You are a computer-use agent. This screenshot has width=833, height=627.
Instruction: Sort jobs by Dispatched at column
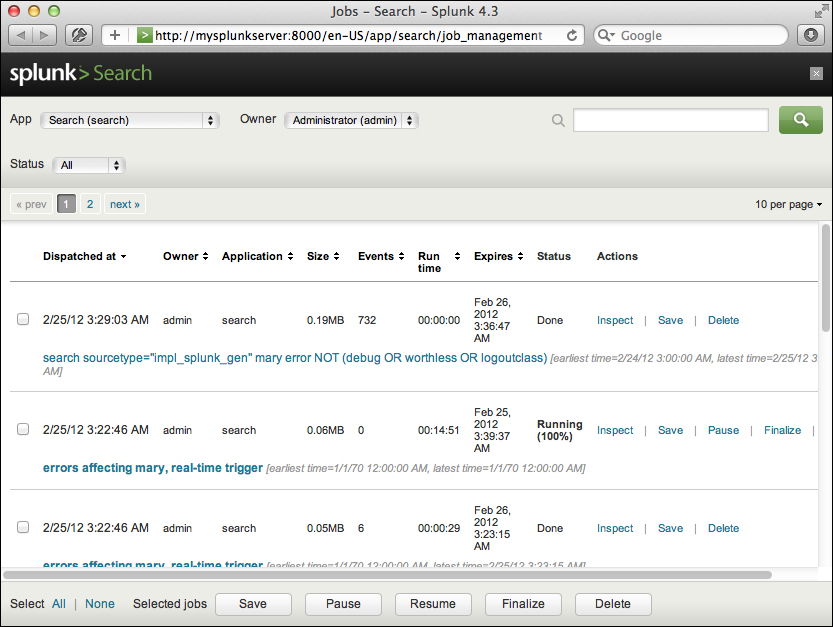pos(84,256)
